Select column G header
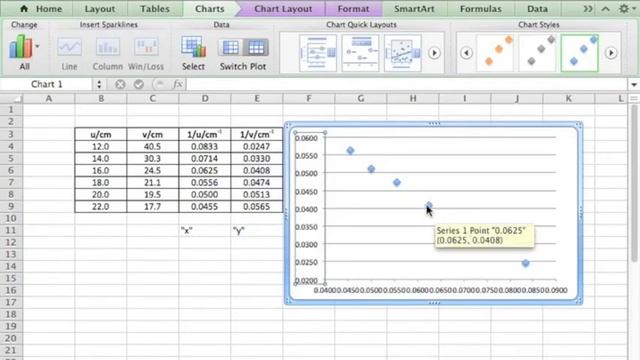 (361, 98)
